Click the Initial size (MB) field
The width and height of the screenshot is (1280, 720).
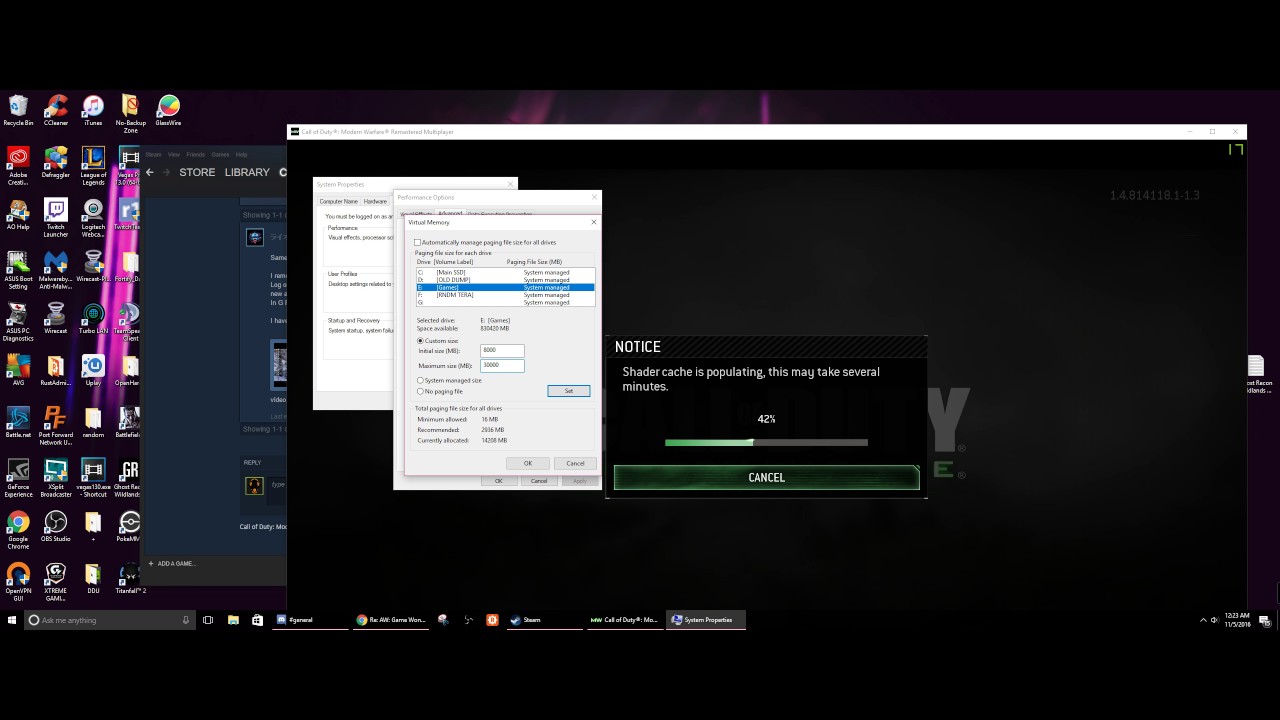[x=502, y=350]
